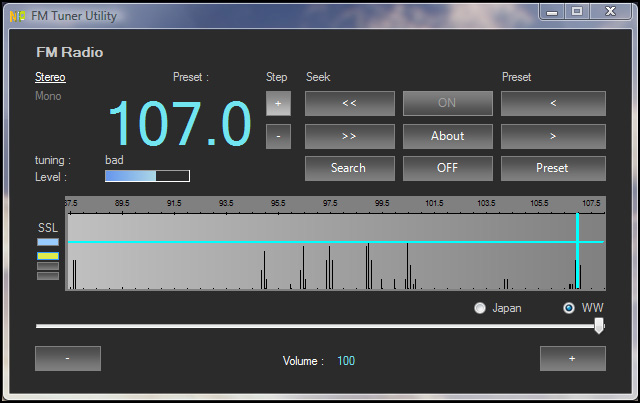
Task: Click the light blue SSL swatch
Action: pyautogui.click(x=48, y=242)
